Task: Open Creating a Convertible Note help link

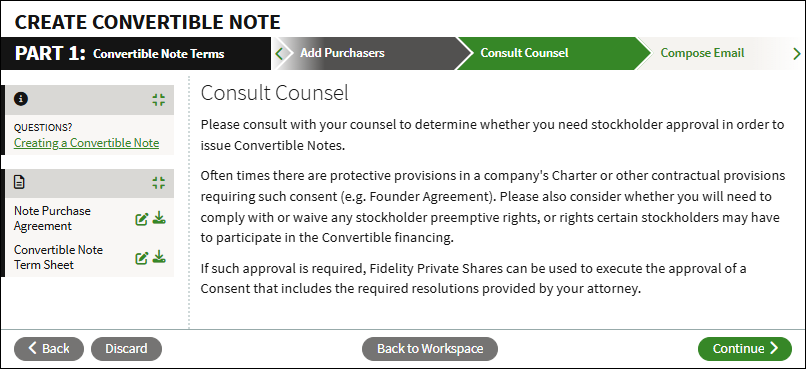Action: pyautogui.click(x=86, y=143)
